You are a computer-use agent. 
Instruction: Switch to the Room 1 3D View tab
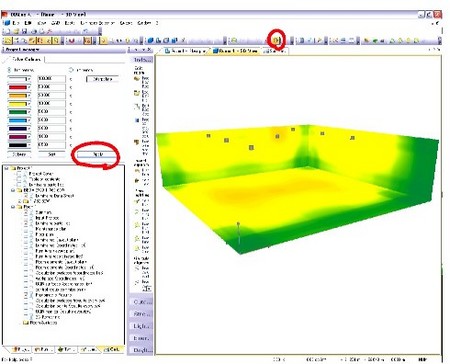point(235,51)
